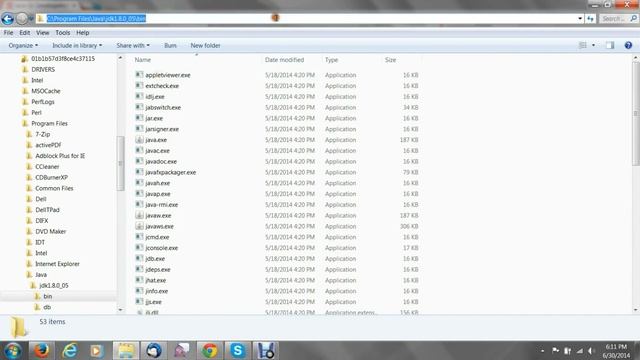
Task: Open Explorer help question-mark icon
Action: click(x=628, y=45)
